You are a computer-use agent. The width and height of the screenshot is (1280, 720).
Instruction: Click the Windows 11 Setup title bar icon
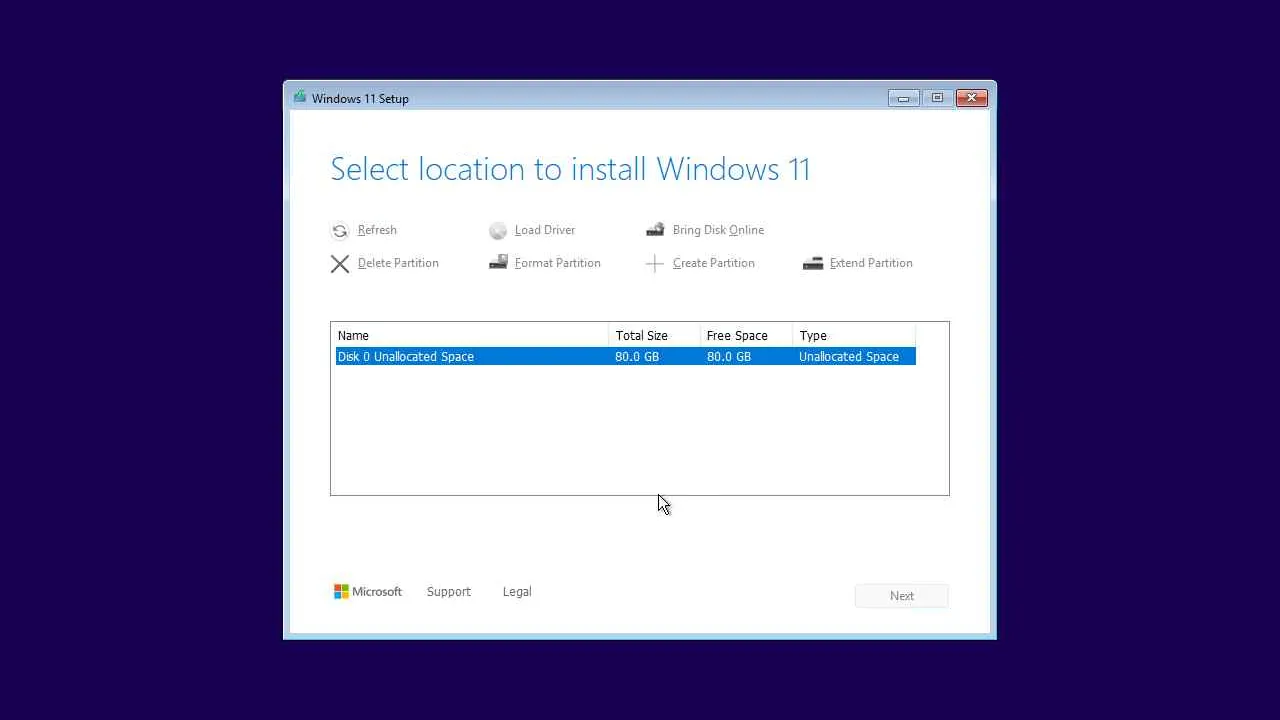[300, 97]
